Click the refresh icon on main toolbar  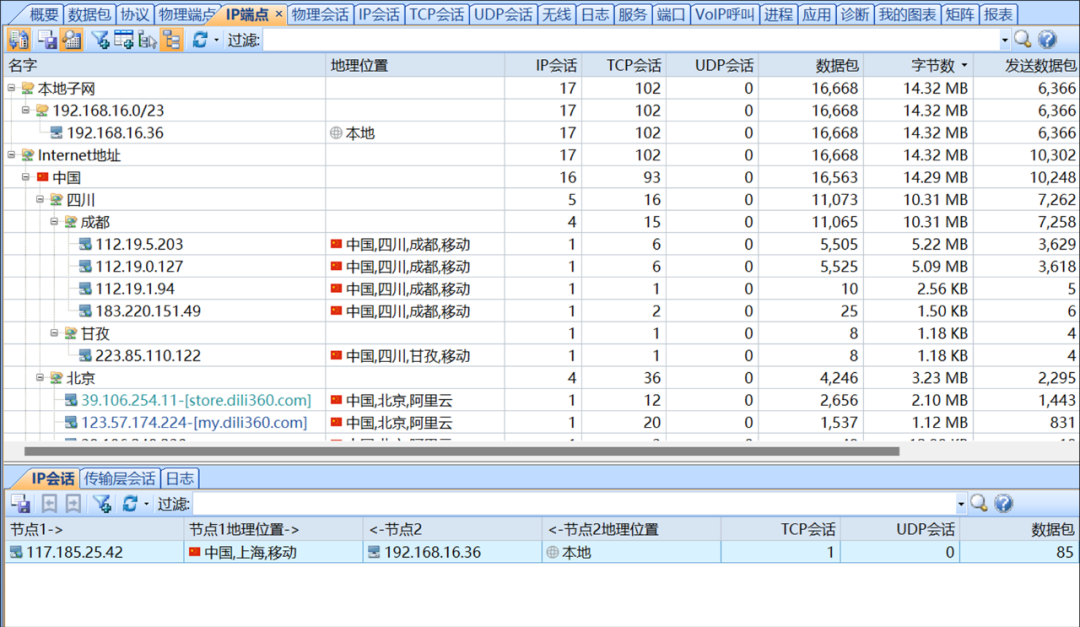click(200, 39)
